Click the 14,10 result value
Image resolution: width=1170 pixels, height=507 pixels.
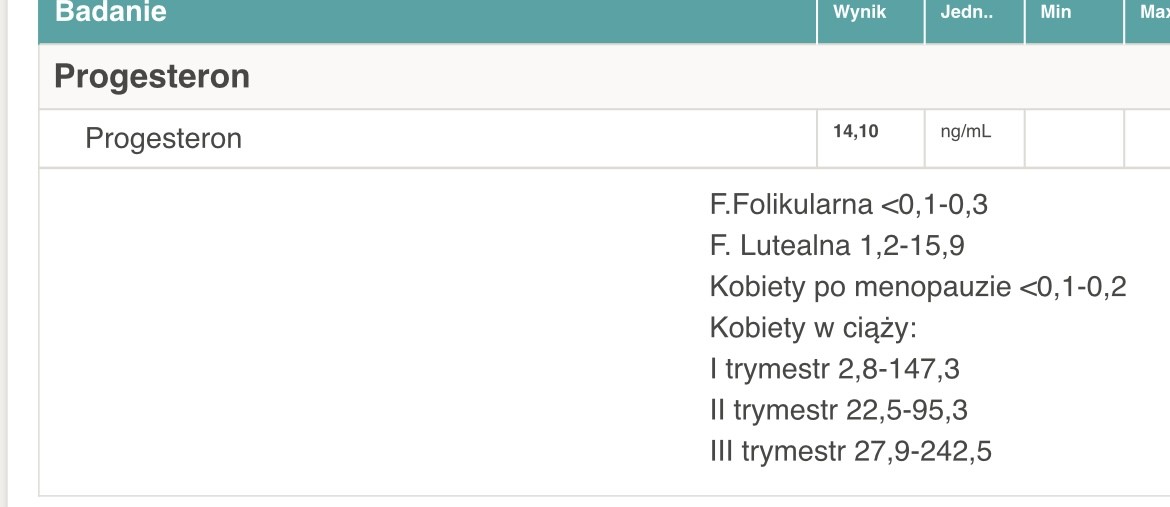point(856,131)
